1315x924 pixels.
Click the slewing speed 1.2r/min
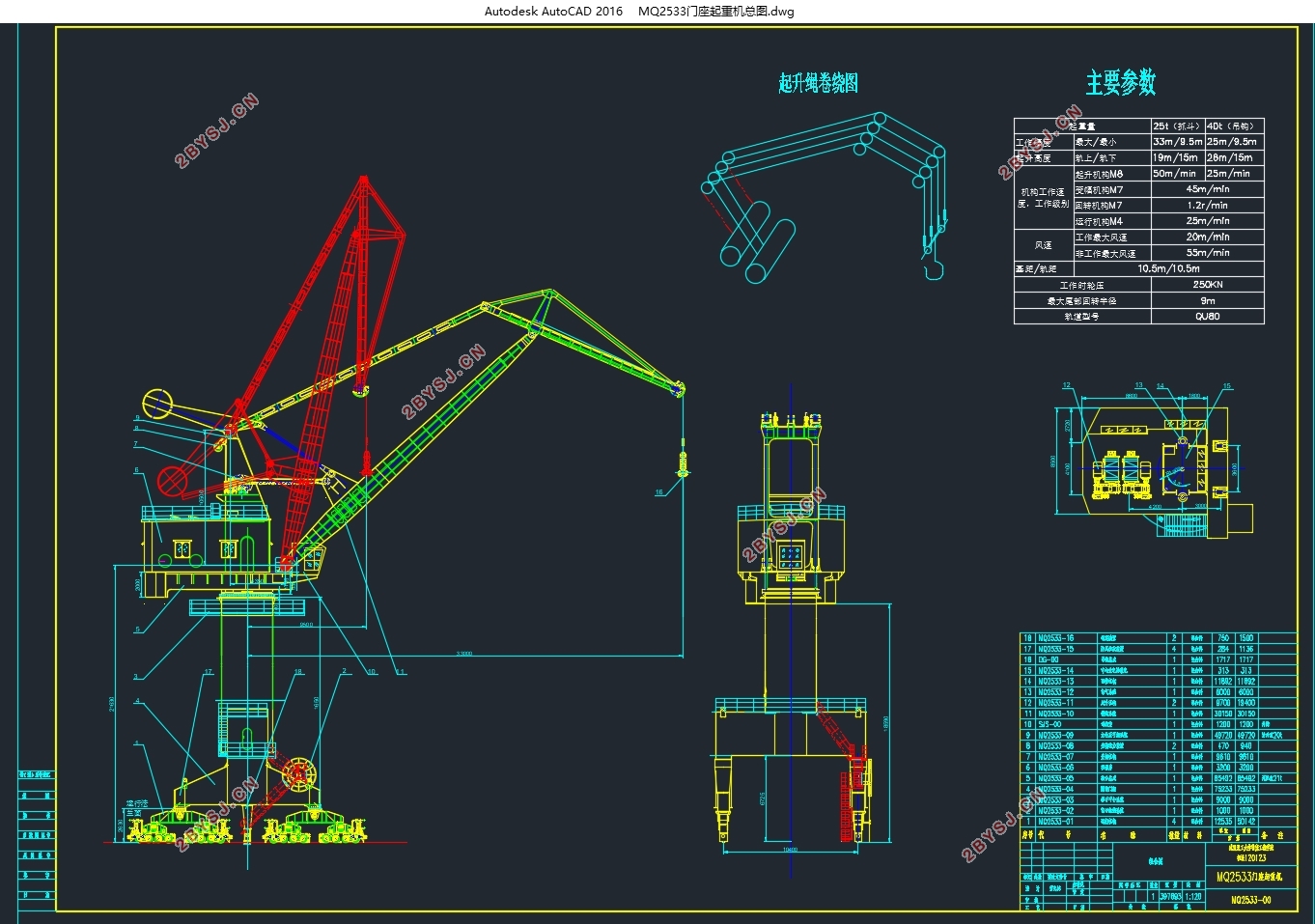point(1208,205)
